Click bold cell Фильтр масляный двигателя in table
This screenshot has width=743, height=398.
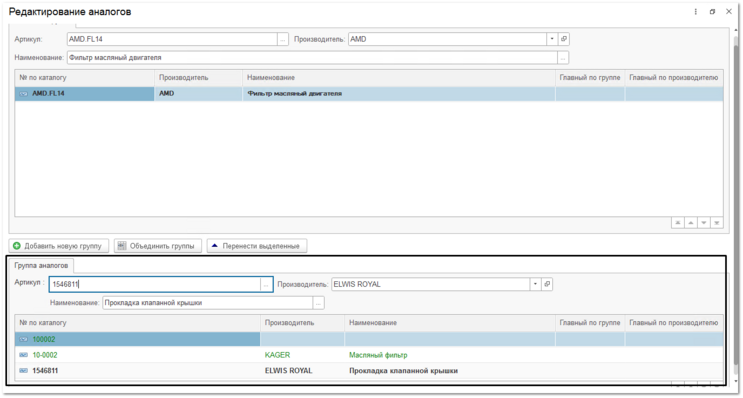[x=399, y=94]
